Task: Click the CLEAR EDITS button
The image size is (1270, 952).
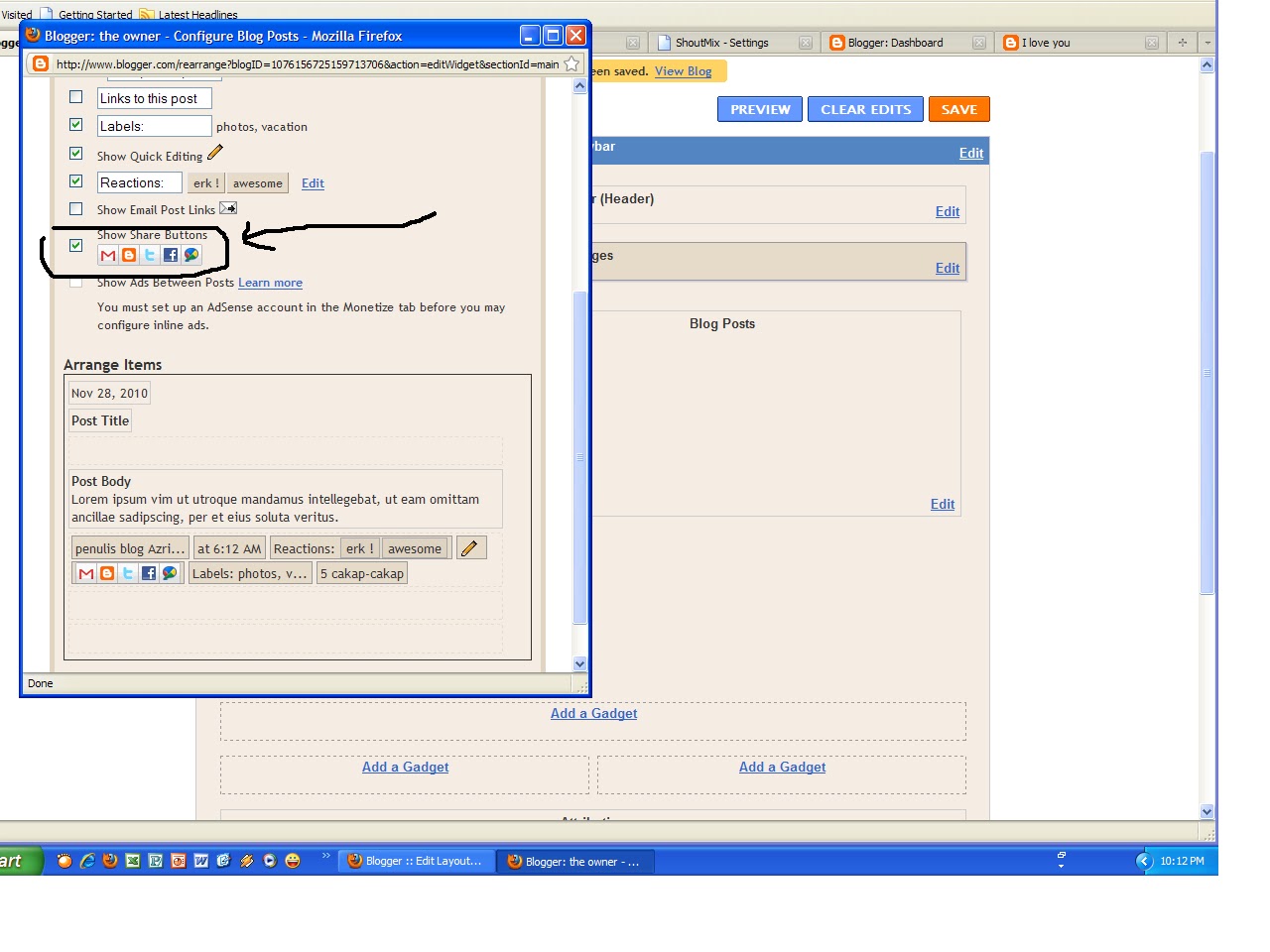Action: point(865,109)
